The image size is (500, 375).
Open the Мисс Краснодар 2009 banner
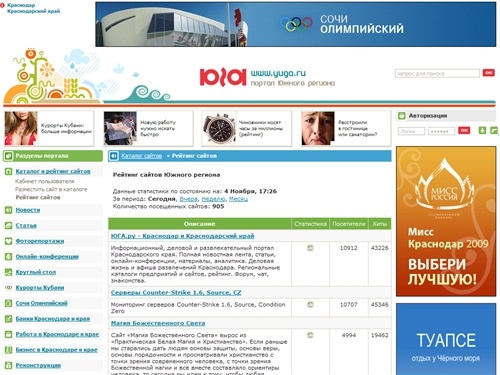point(446,221)
